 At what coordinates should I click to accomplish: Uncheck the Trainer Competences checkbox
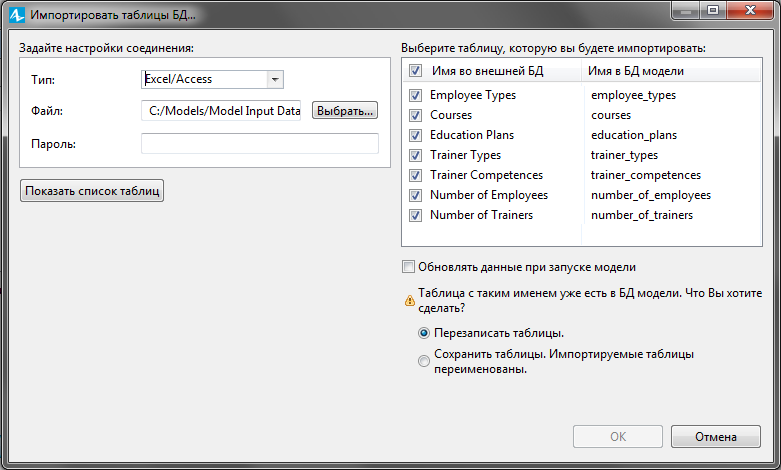tap(415, 175)
